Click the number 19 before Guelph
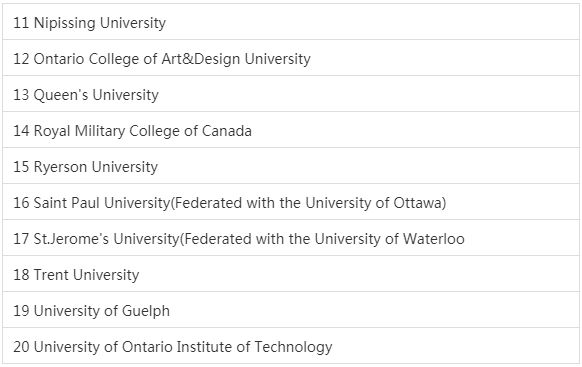 click(x=21, y=311)
